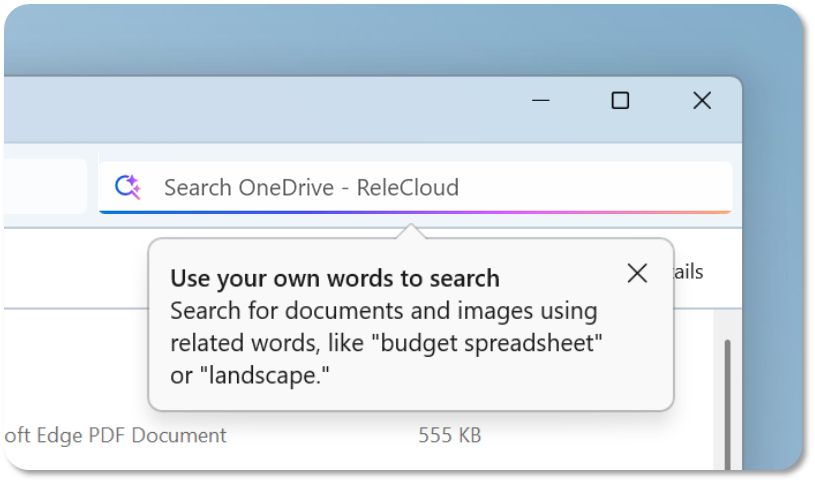Click the tooltip pointer arrow under search box

(410, 232)
